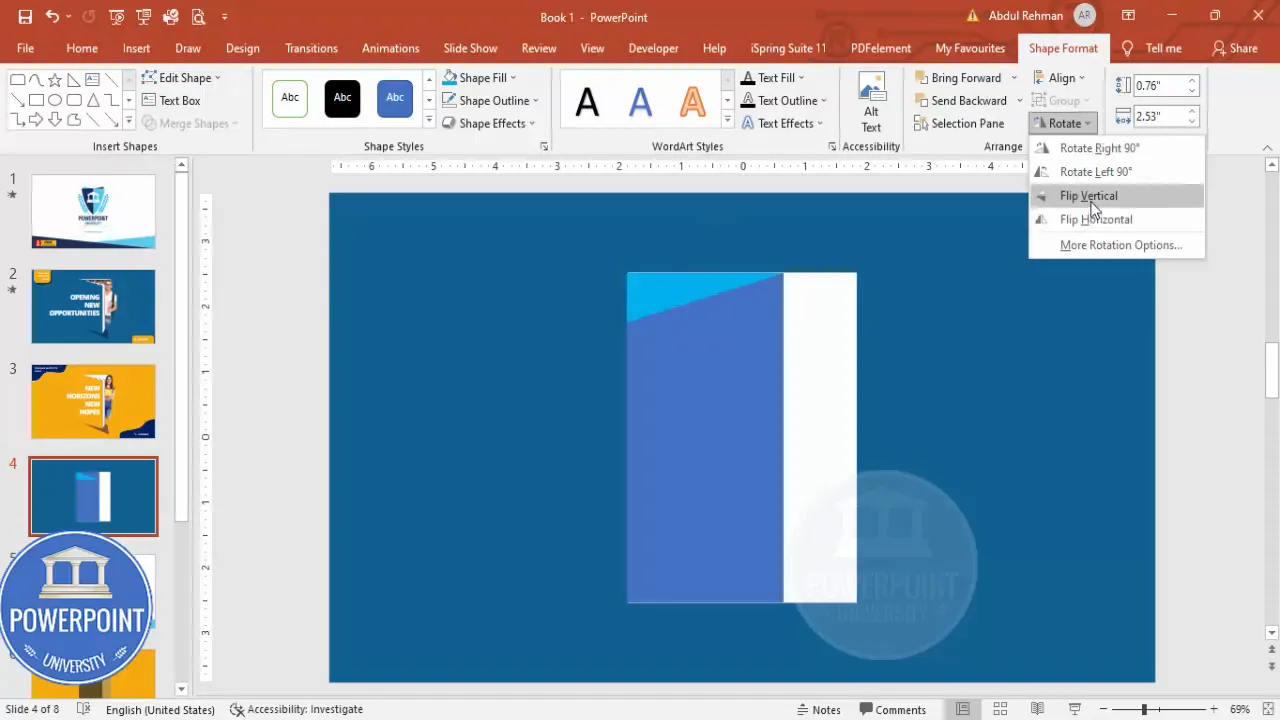The height and width of the screenshot is (720, 1280).
Task: Open the Text Fill dropdown
Action: [772, 77]
